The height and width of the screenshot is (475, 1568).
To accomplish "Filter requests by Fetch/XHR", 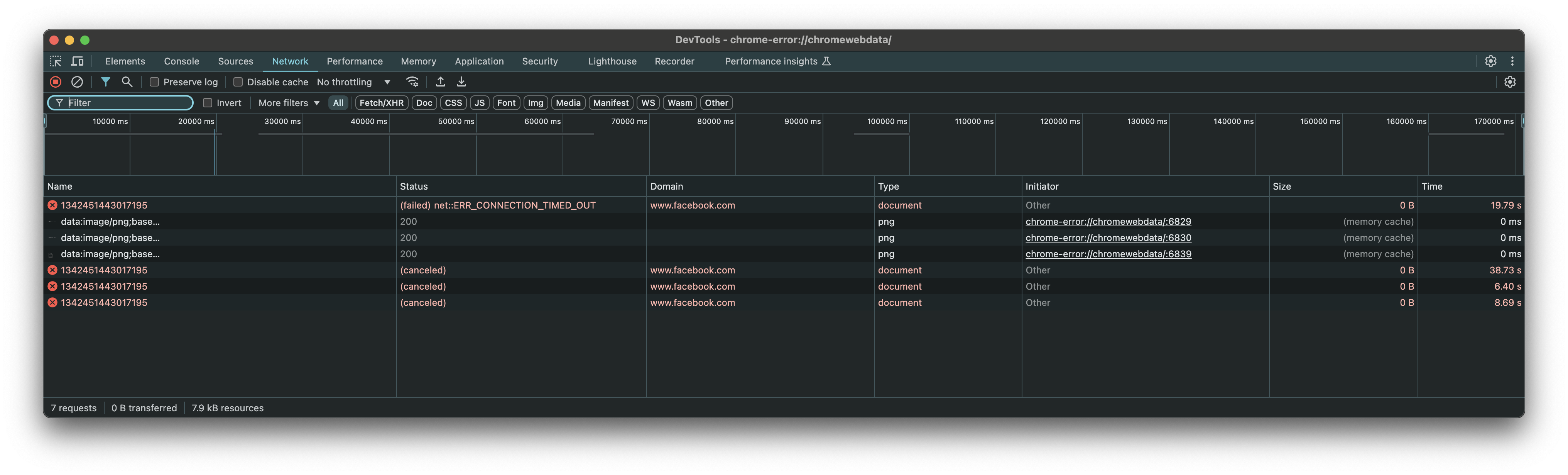I will pyautogui.click(x=381, y=103).
